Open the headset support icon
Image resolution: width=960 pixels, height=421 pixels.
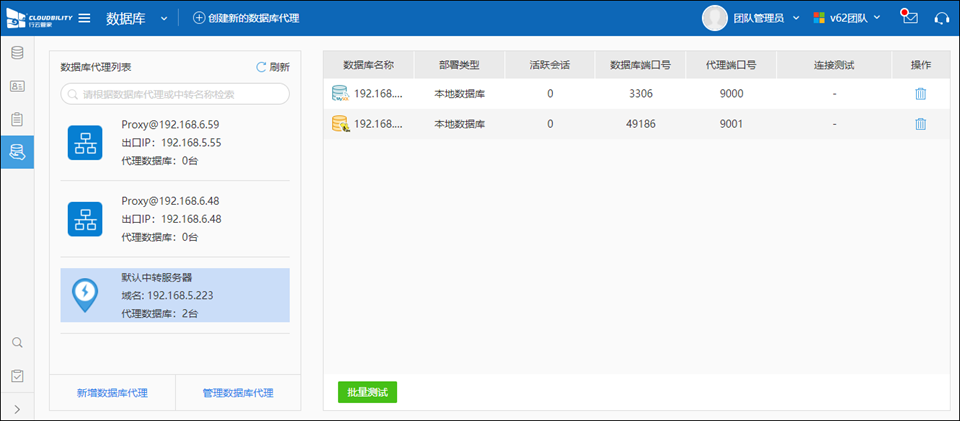coord(941,18)
